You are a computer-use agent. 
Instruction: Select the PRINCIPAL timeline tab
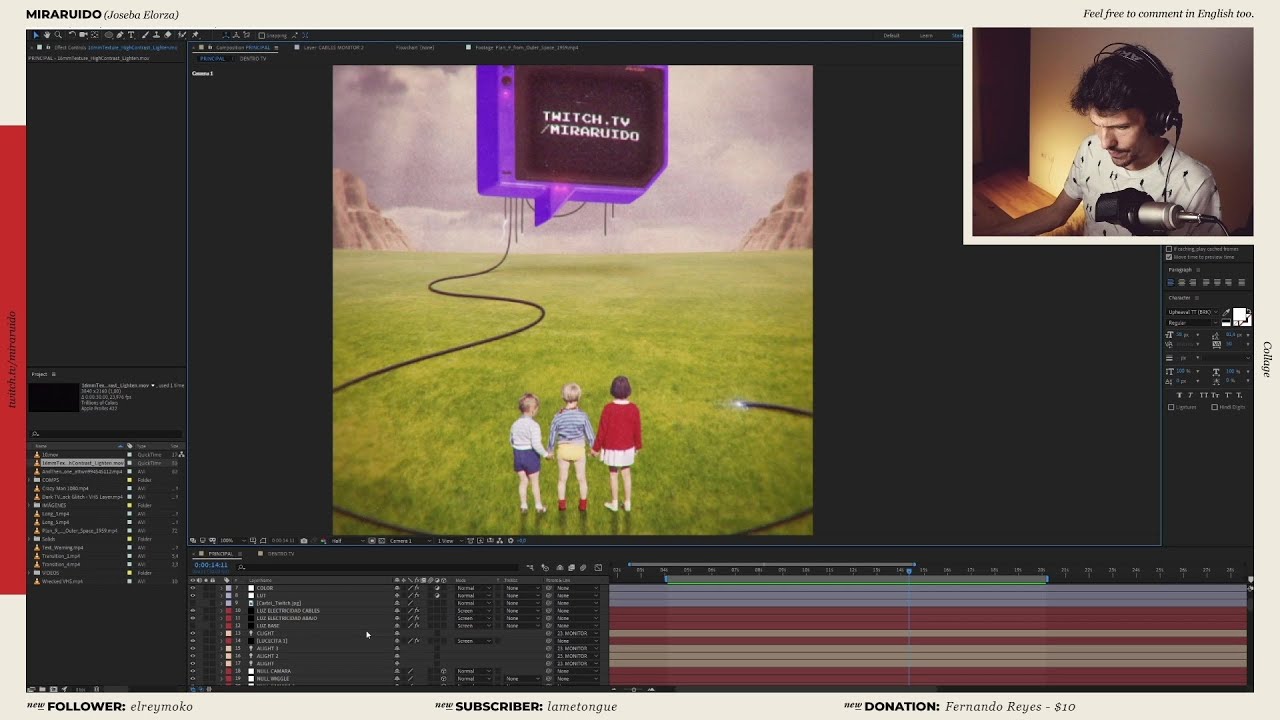(221, 553)
